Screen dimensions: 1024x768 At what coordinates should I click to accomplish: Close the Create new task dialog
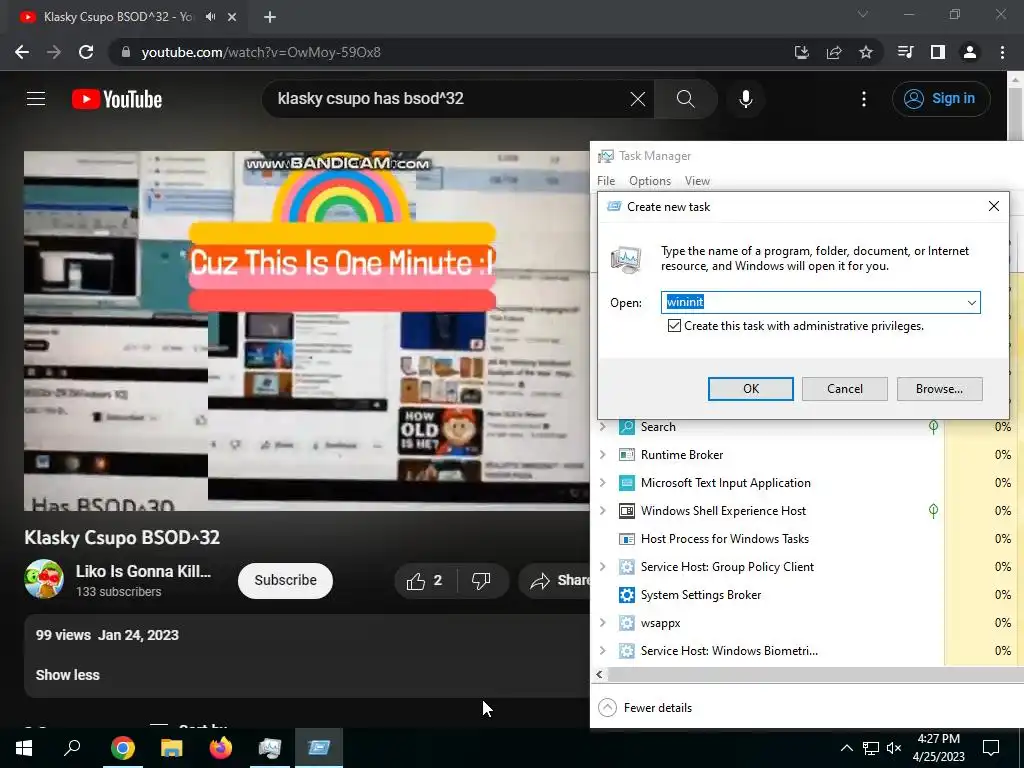click(993, 206)
